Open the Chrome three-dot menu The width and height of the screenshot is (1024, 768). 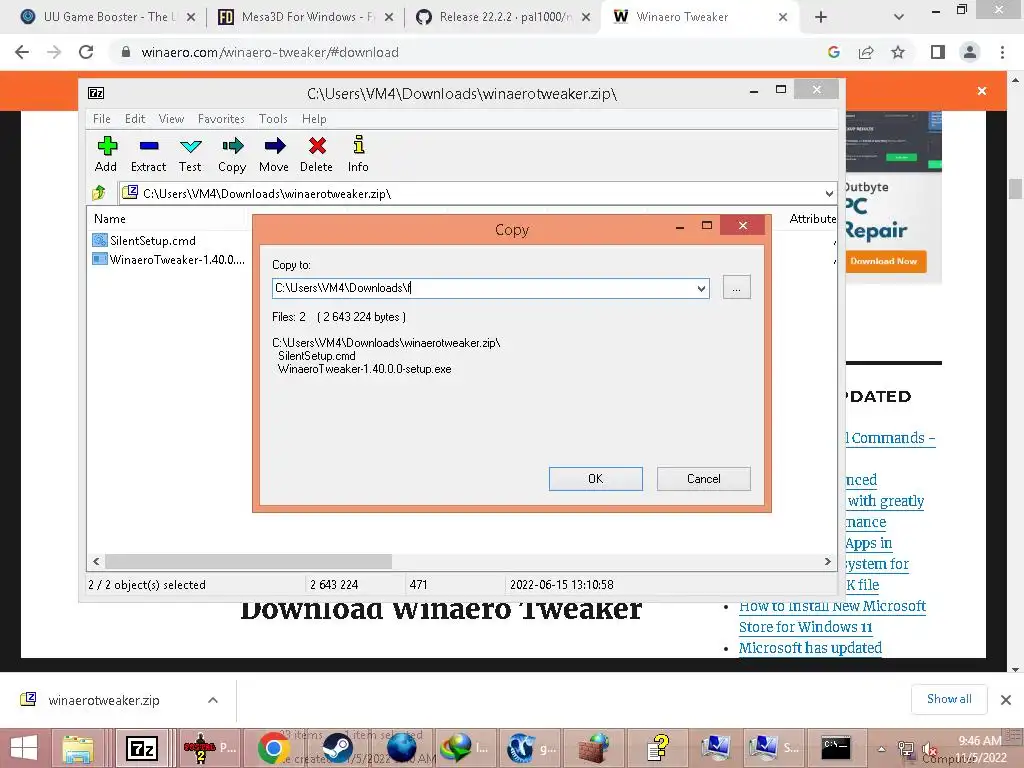(x=1002, y=52)
